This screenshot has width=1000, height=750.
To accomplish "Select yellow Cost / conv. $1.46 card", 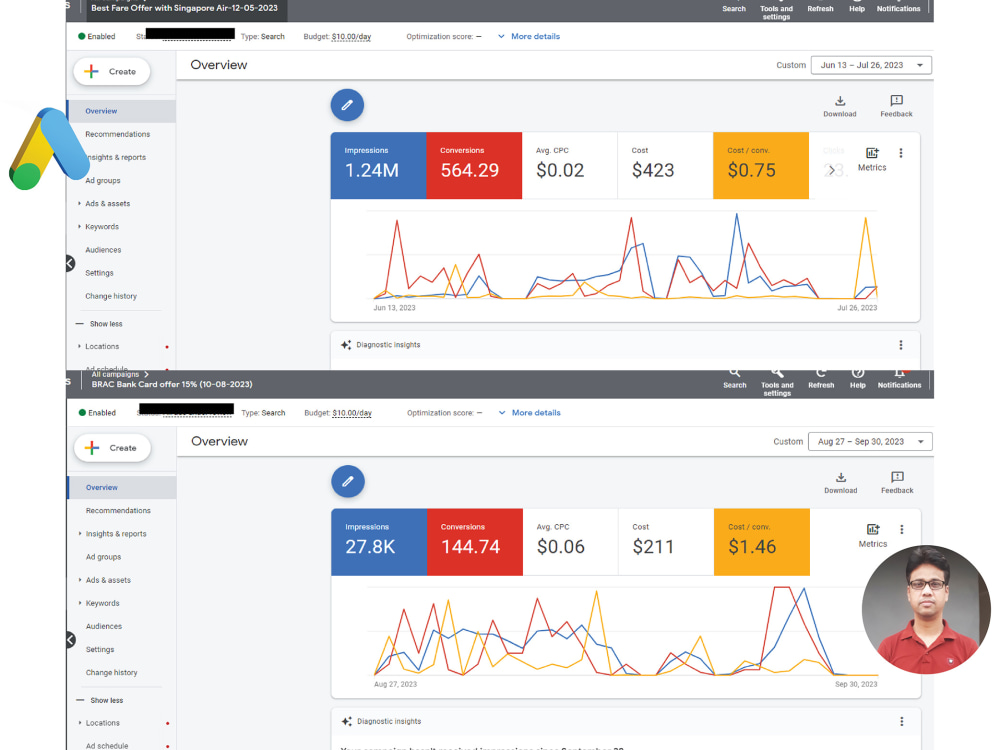I will coord(761,542).
